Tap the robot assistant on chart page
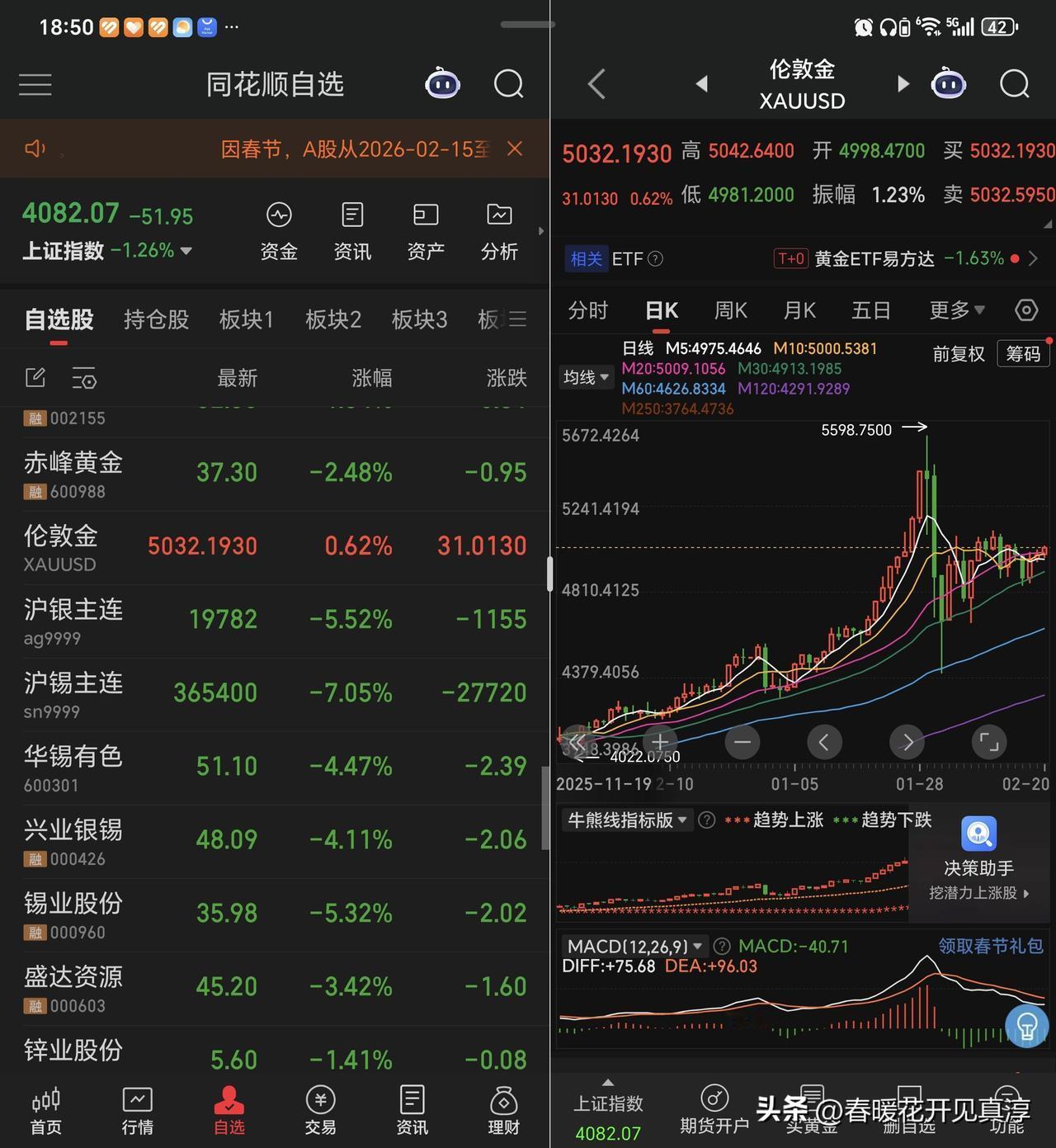 [x=948, y=83]
